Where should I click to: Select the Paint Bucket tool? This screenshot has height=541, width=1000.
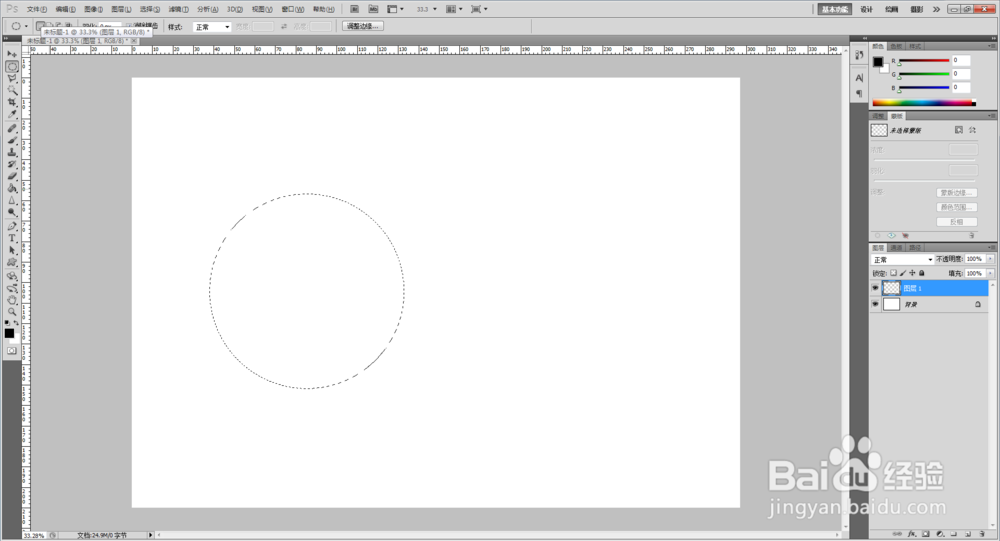pyautogui.click(x=11, y=189)
